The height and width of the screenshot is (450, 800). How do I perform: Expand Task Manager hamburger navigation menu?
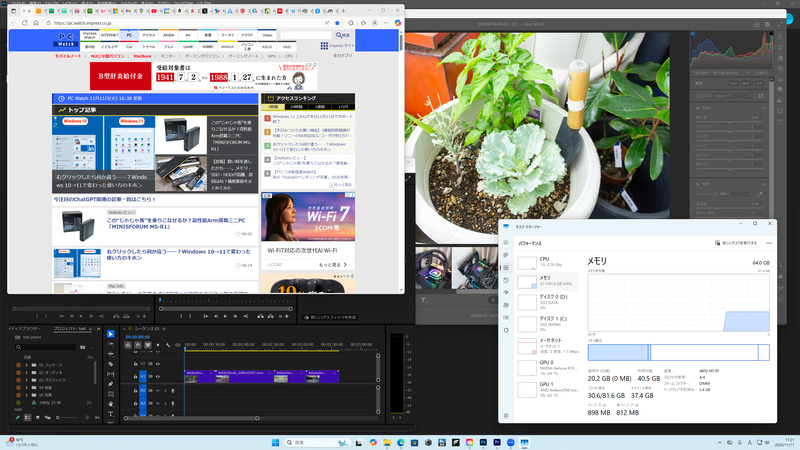pos(506,242)
